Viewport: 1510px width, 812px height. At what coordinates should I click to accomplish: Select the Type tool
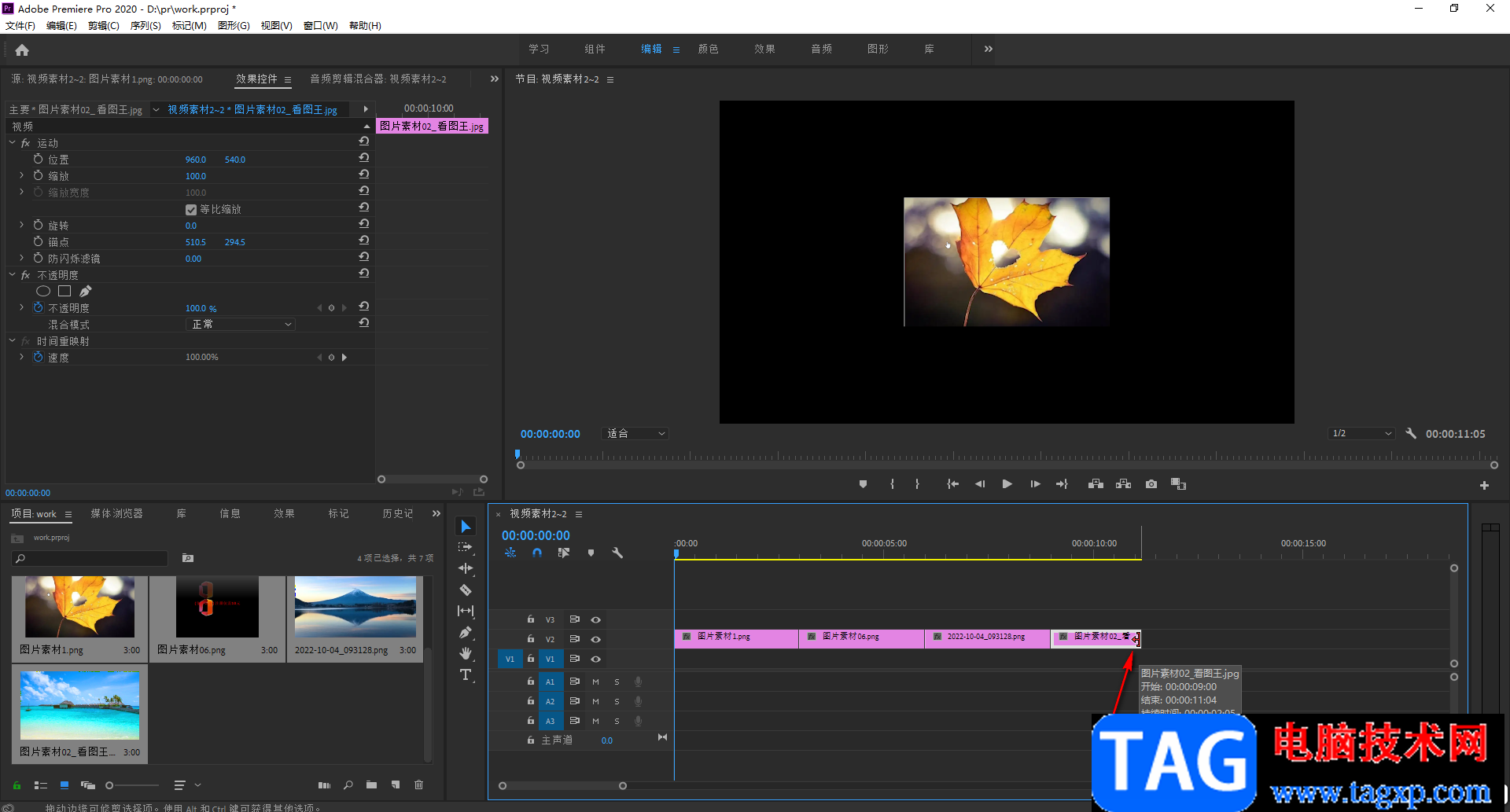tap(466, 675)
